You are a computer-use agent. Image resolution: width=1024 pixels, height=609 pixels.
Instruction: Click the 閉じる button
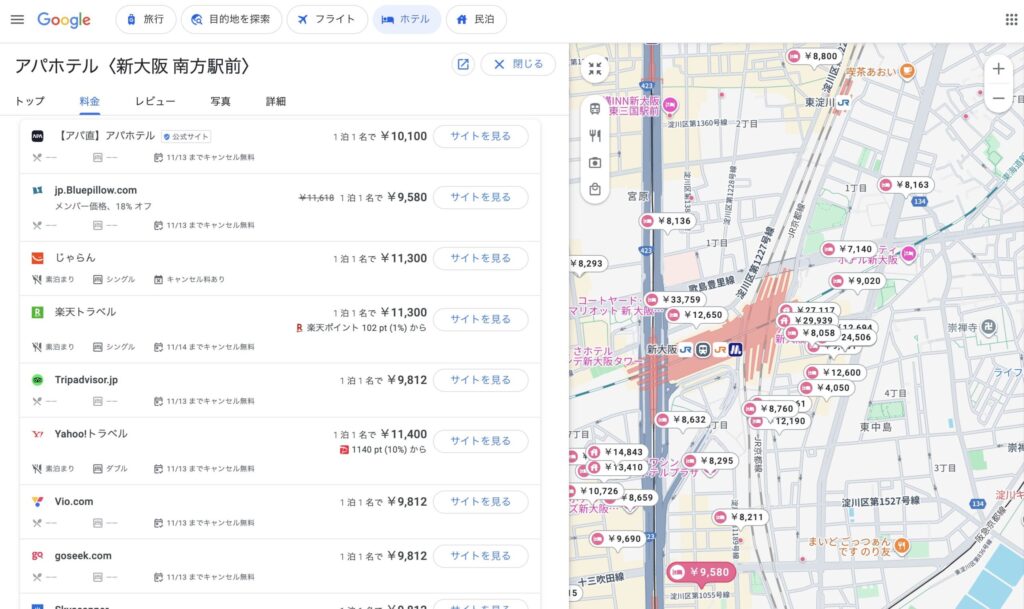[x=518, y=64]
